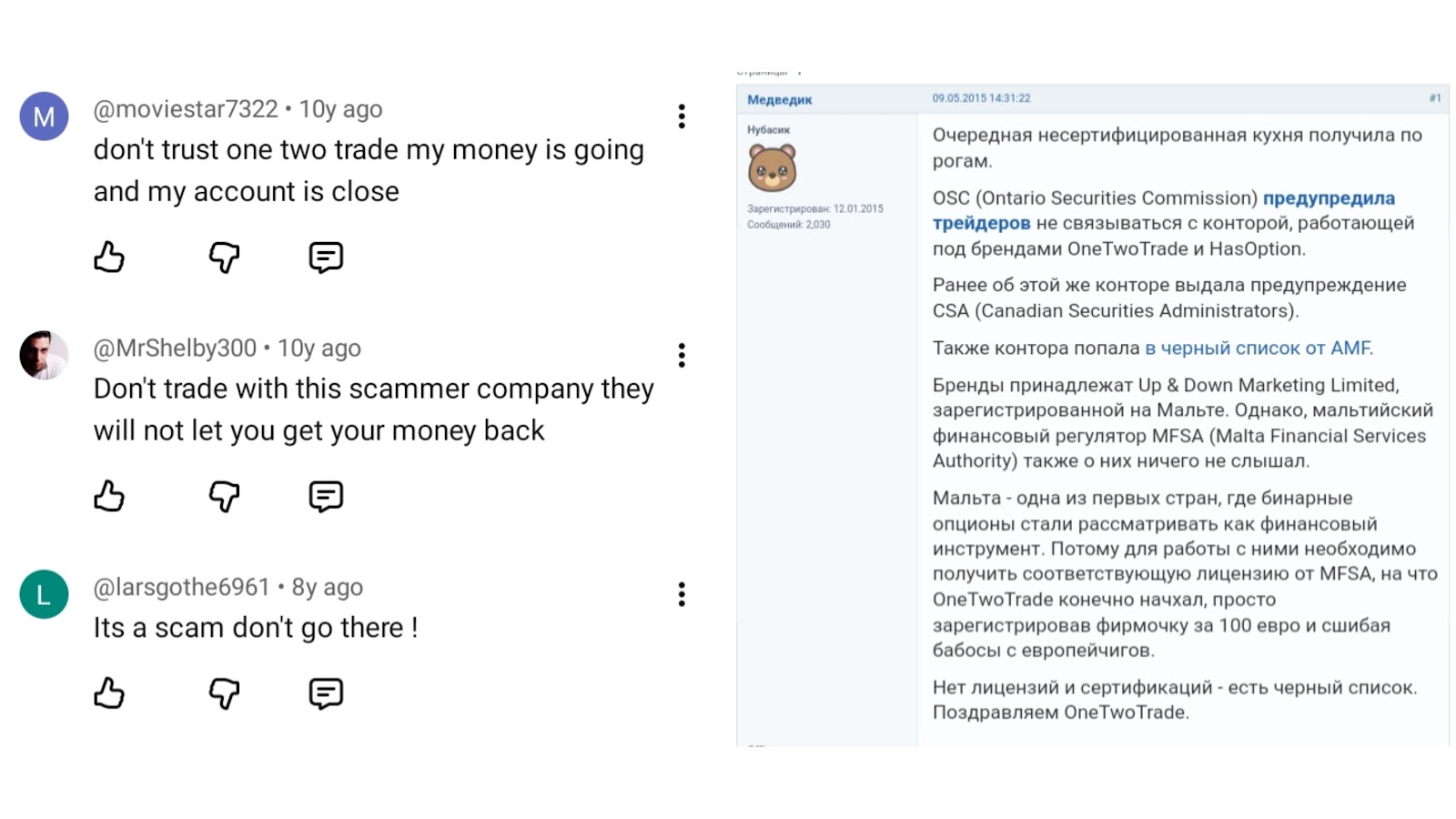Expand the options menu for @MrShelby300's comment
1456x819 pixels.
[681, 355]
